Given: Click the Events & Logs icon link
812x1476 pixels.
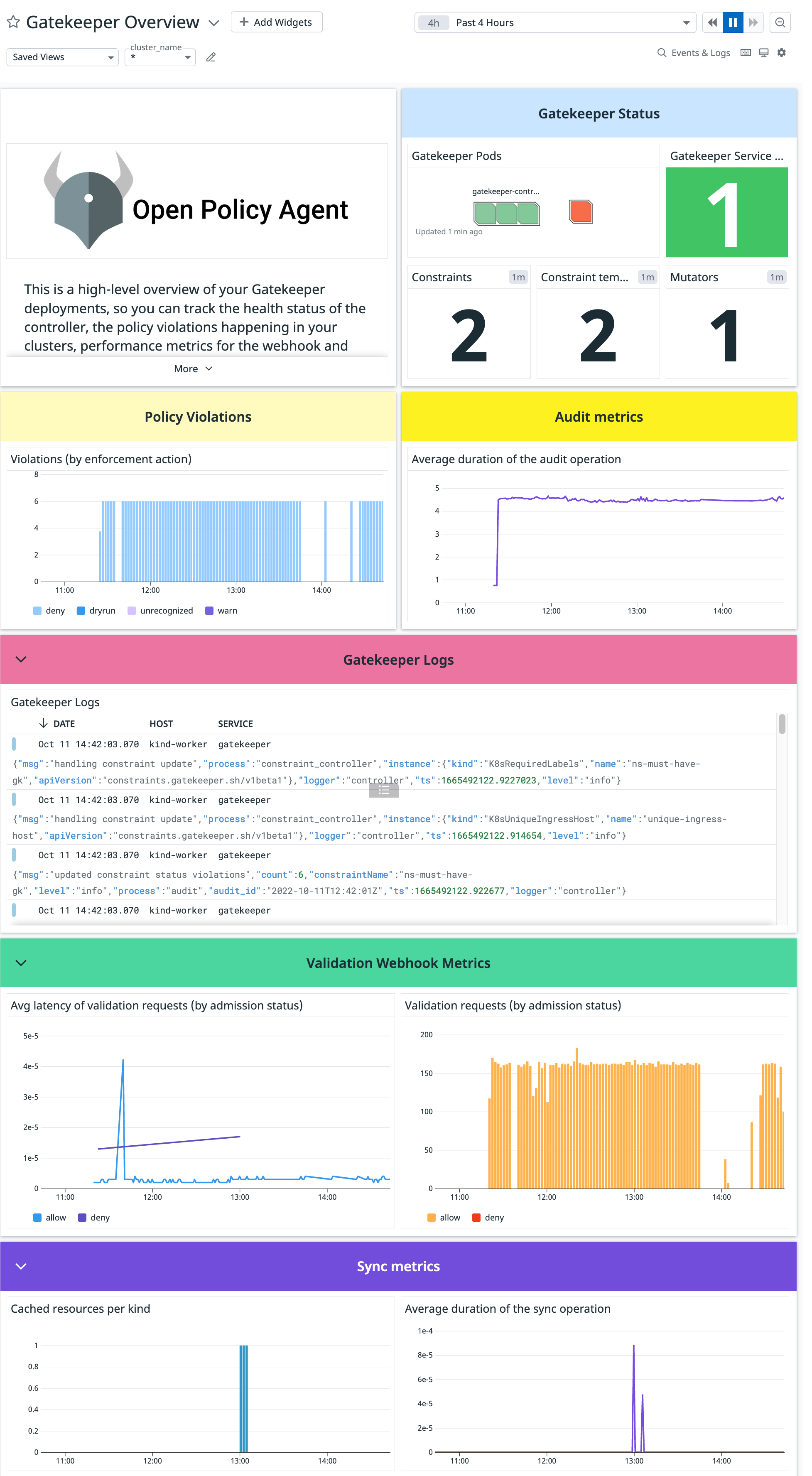Looking at the screenshot, I should pyautogui.click(x=659, y=54).
